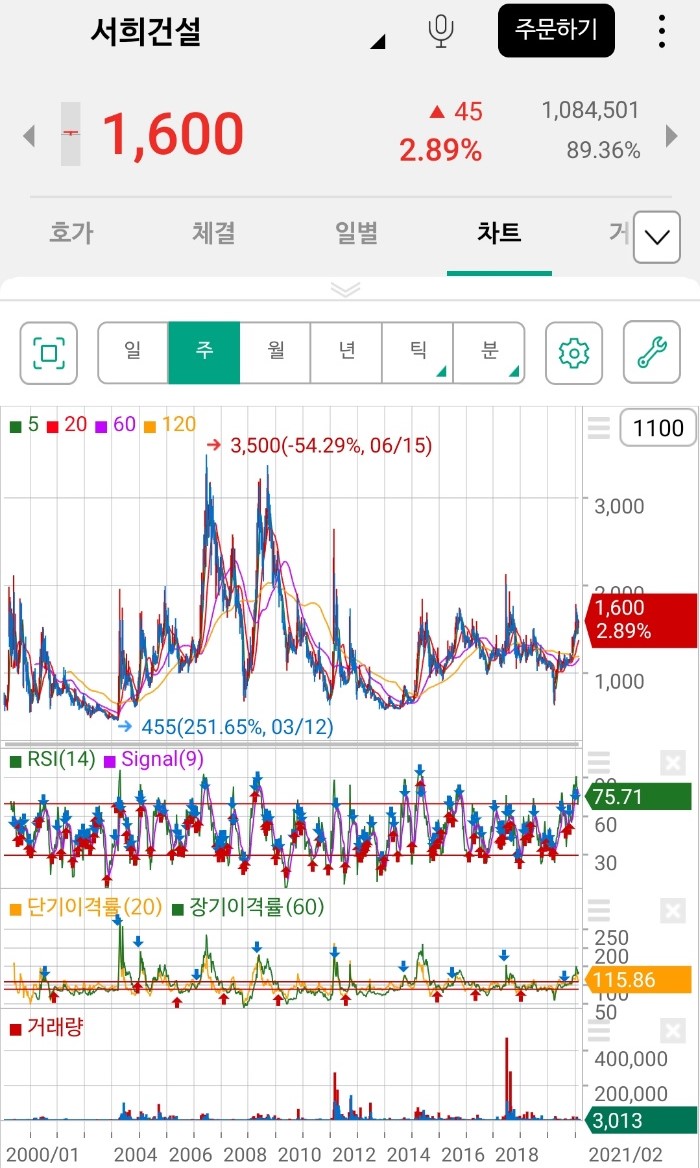Open 거래량 panel hamburger menu
The height and width of the screenshot is (1168, 700).
pos(599,1031)
